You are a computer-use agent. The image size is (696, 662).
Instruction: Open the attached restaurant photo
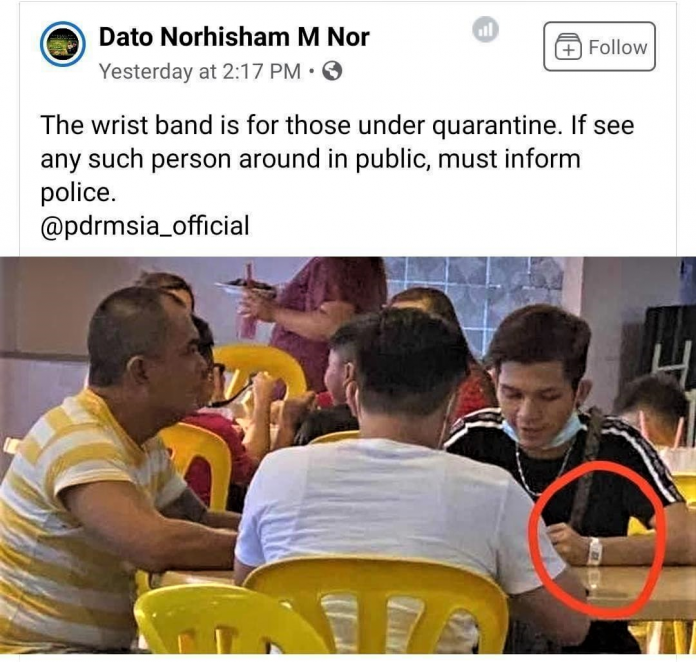point(348,455)
